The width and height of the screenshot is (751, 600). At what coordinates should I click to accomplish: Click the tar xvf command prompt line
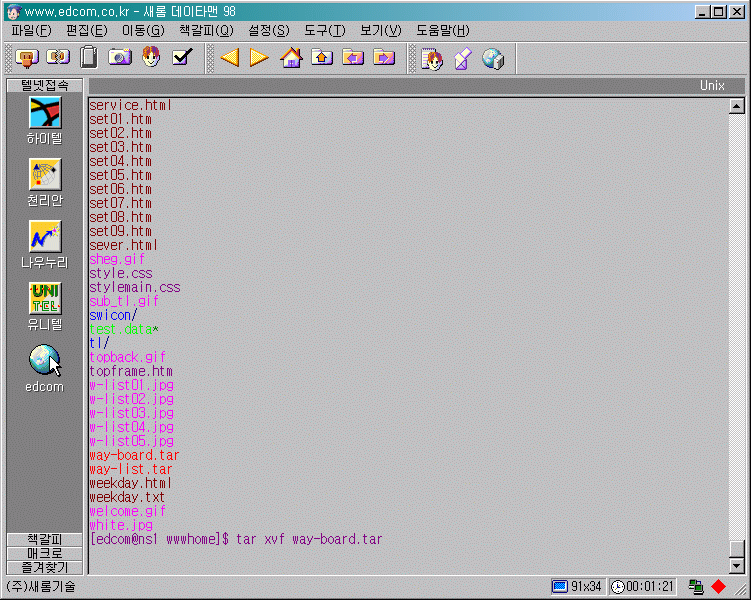(236, 539)
